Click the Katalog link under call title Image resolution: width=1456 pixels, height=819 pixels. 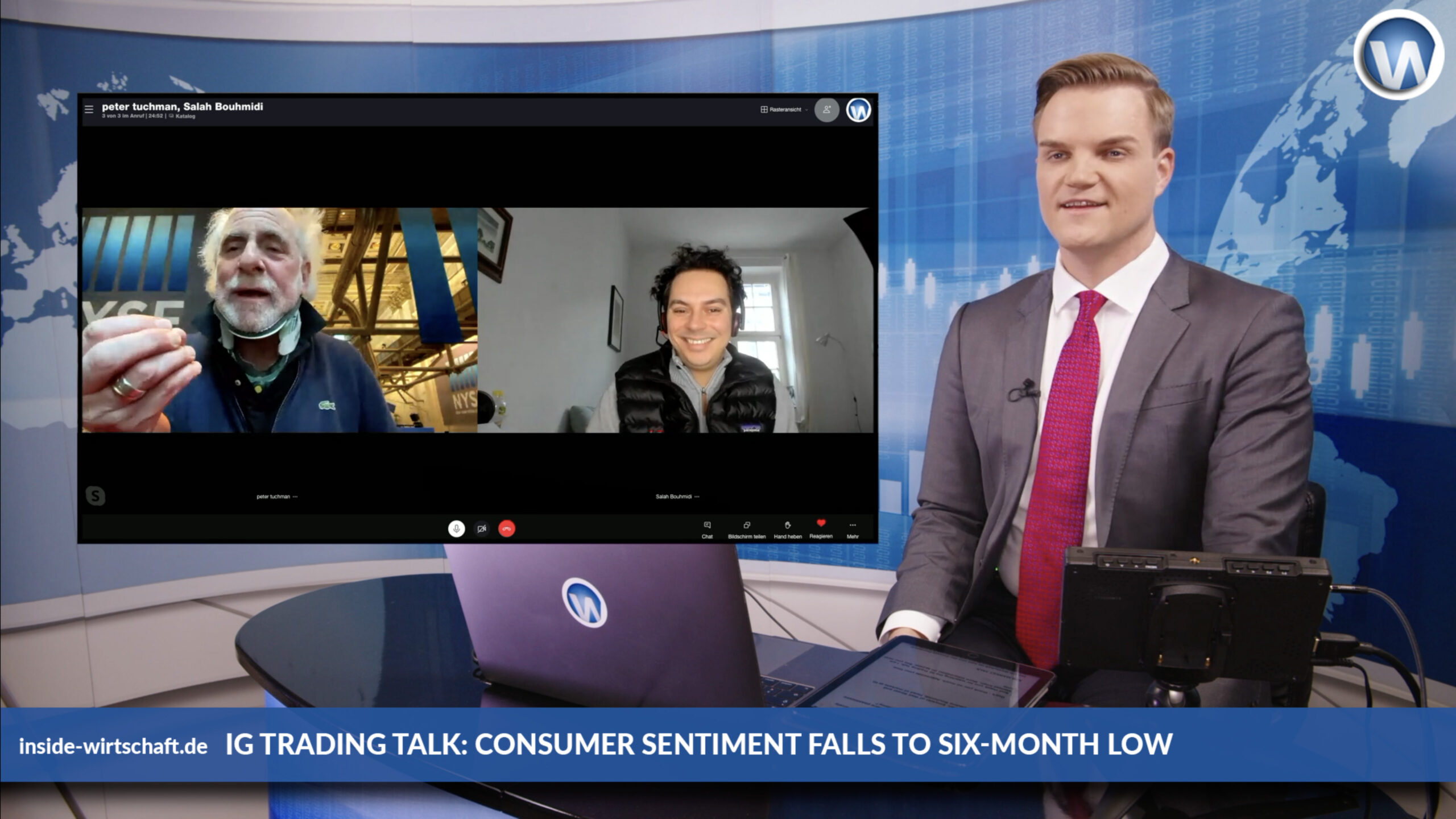click(x=184, y=116)
